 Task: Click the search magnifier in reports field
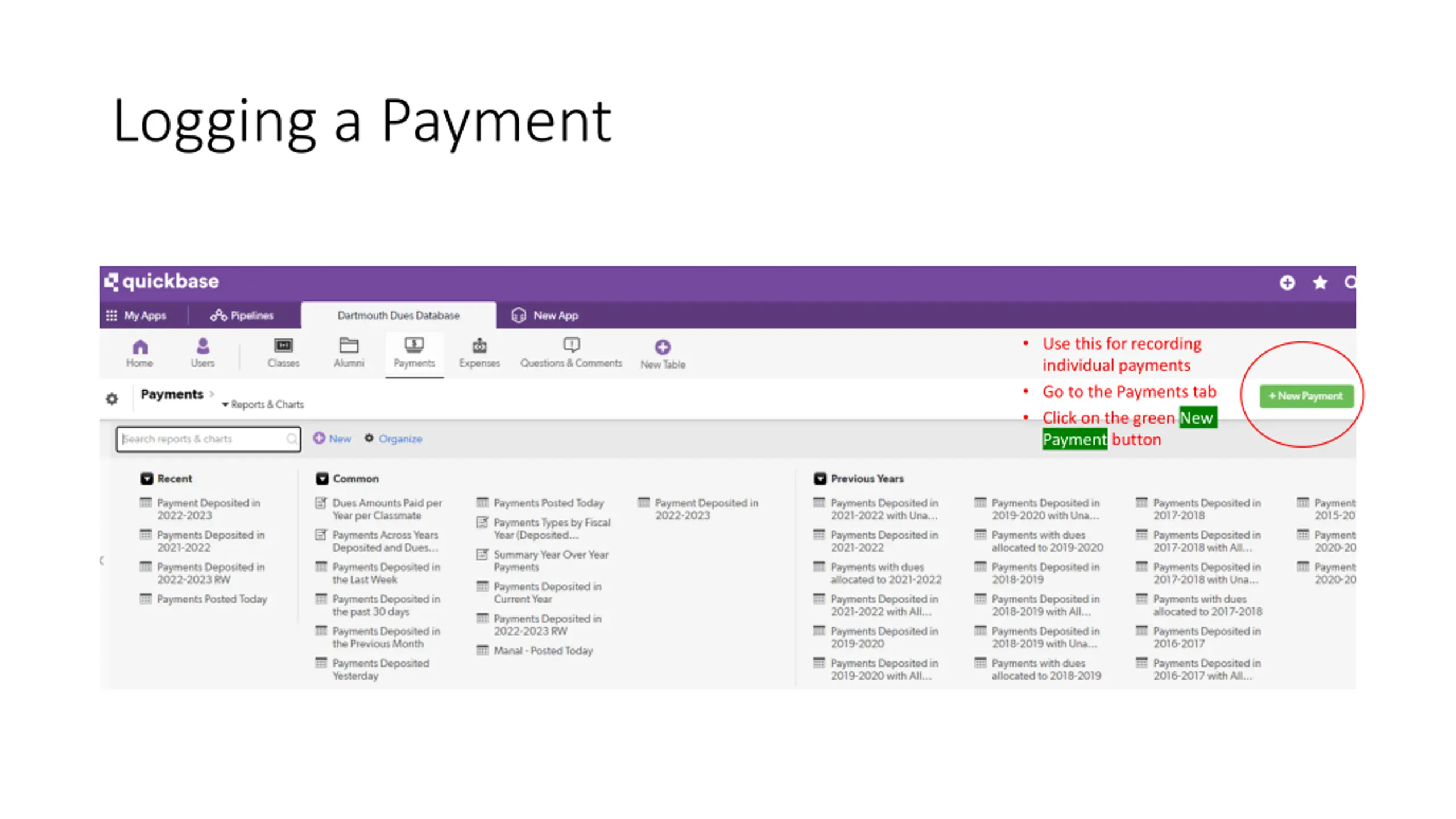pyautogui.click(x=291, y=439)
